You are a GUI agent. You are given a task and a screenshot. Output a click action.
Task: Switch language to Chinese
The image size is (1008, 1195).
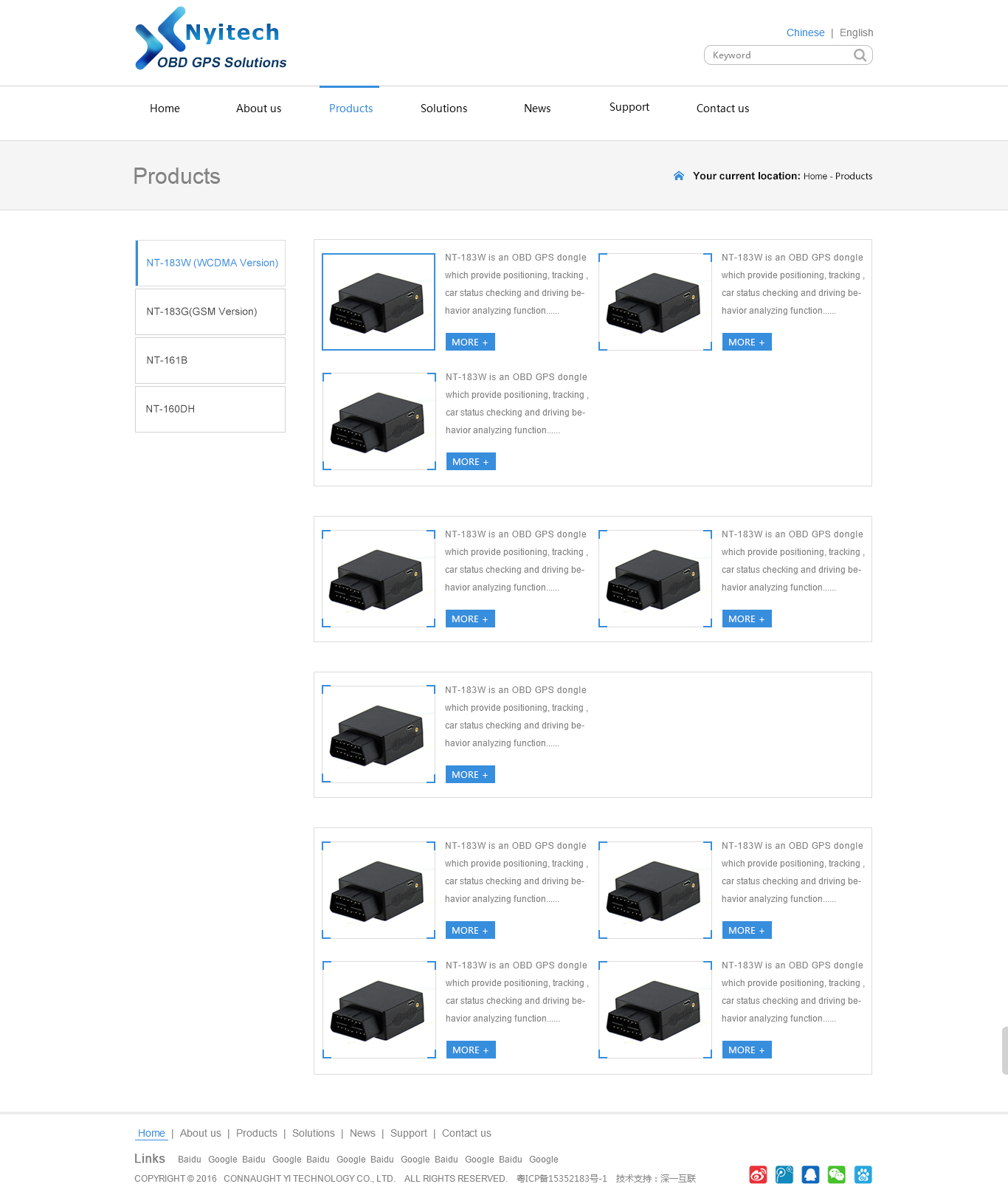[805, 32]
